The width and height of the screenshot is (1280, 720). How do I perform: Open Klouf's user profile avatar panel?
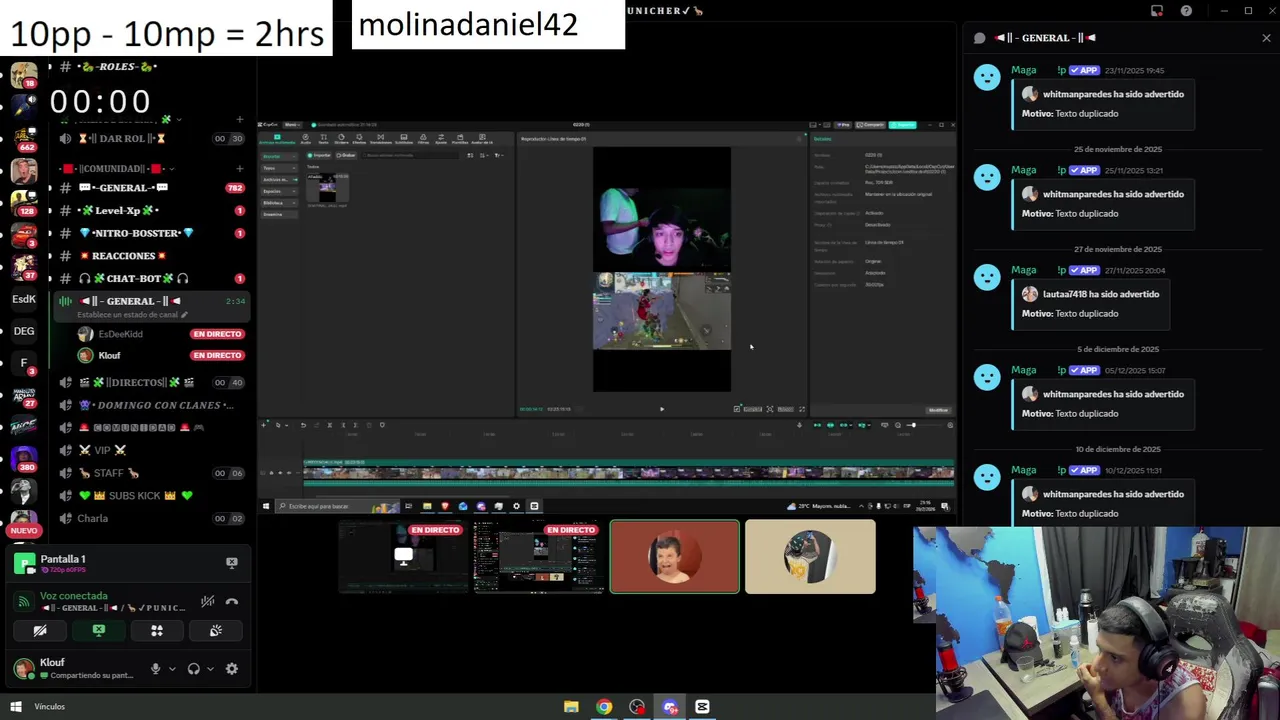(24, 668)
